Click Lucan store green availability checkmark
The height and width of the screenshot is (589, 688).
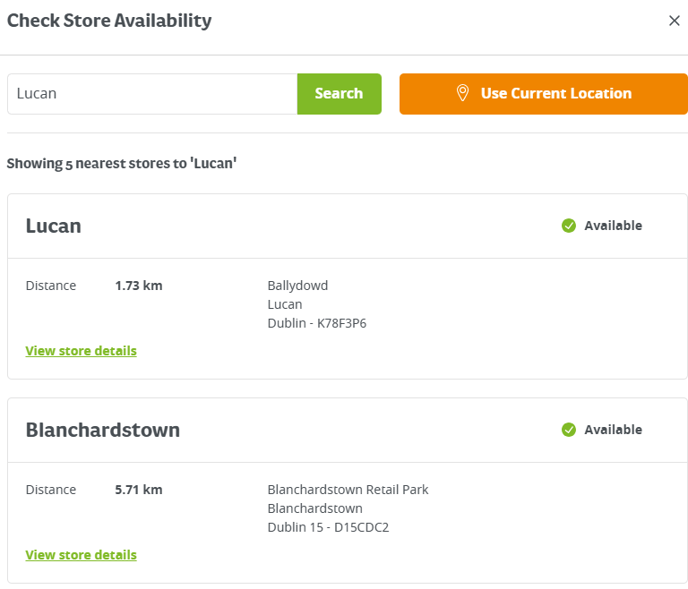coord(569,226)
